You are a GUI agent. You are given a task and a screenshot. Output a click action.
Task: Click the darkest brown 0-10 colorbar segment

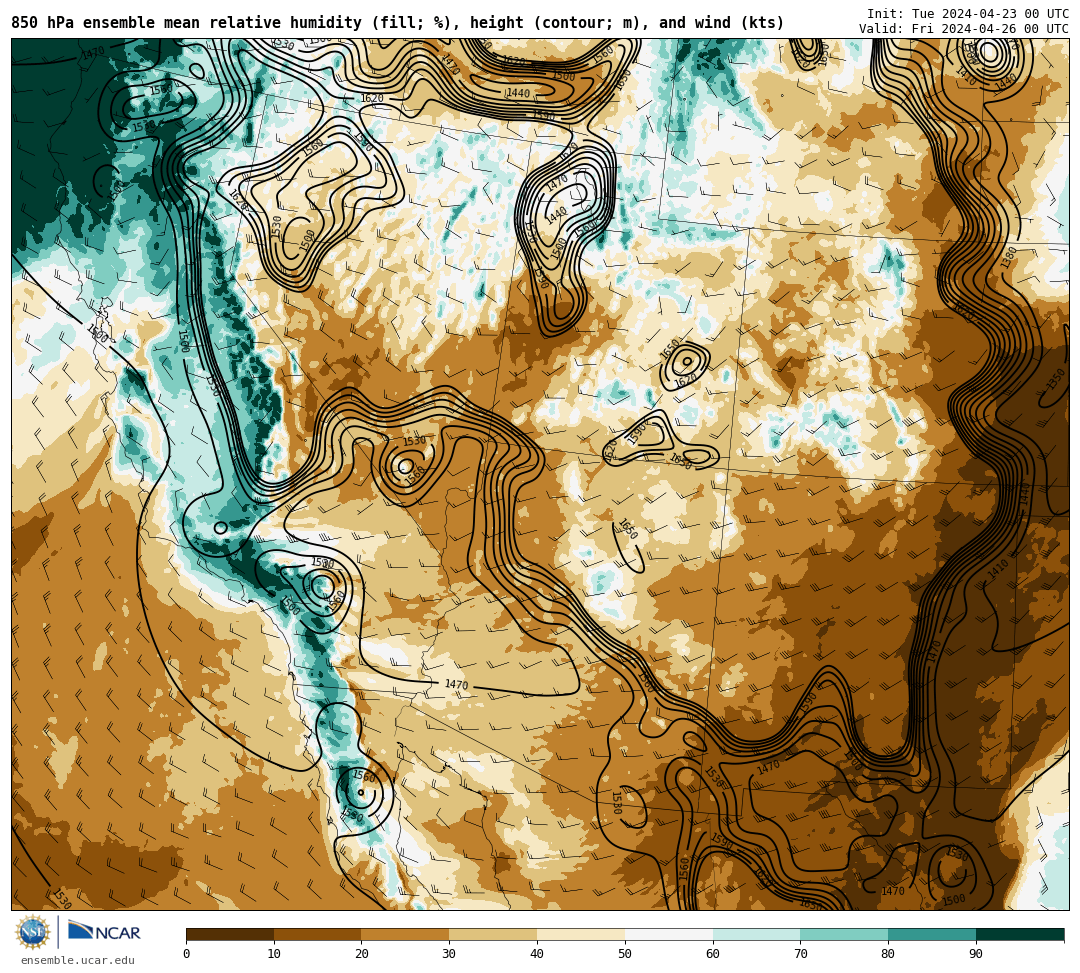click(x=230, y=934)
